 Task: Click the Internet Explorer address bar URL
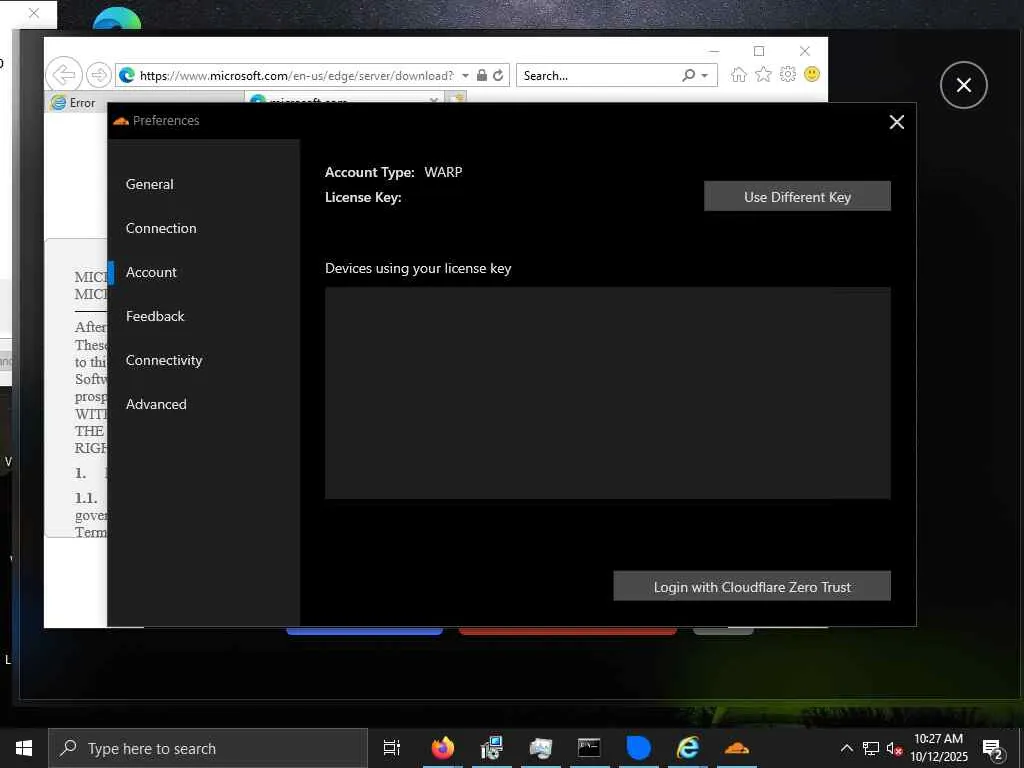point(296,76)
